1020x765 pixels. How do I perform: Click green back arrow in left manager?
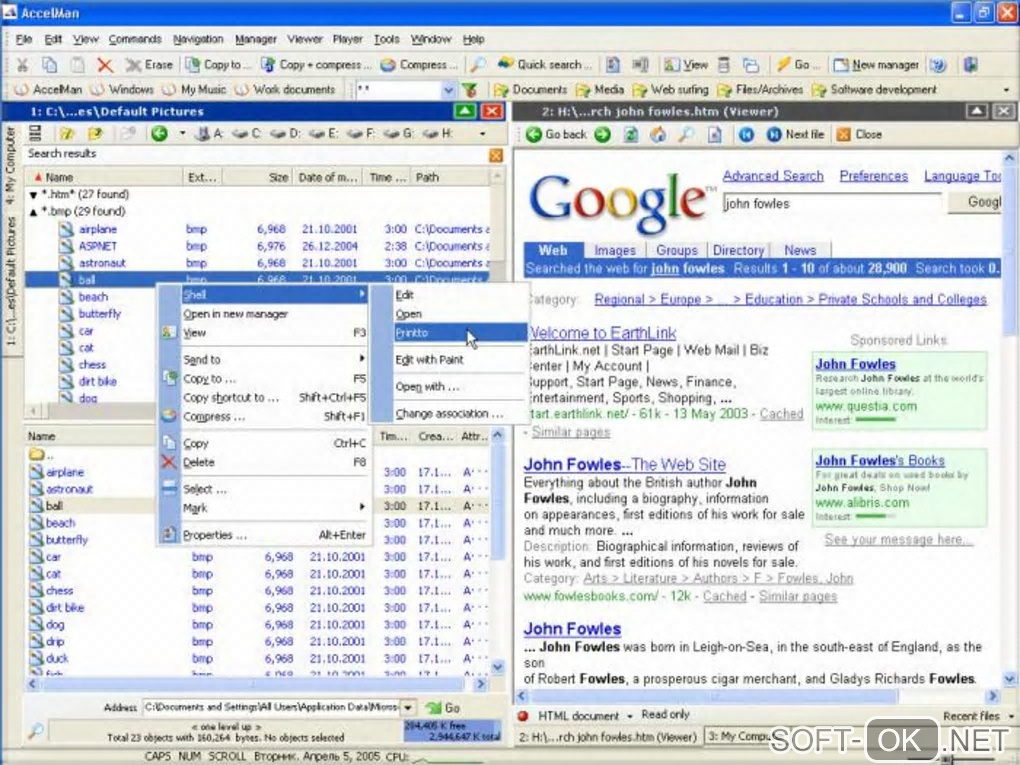coord(159,134)
